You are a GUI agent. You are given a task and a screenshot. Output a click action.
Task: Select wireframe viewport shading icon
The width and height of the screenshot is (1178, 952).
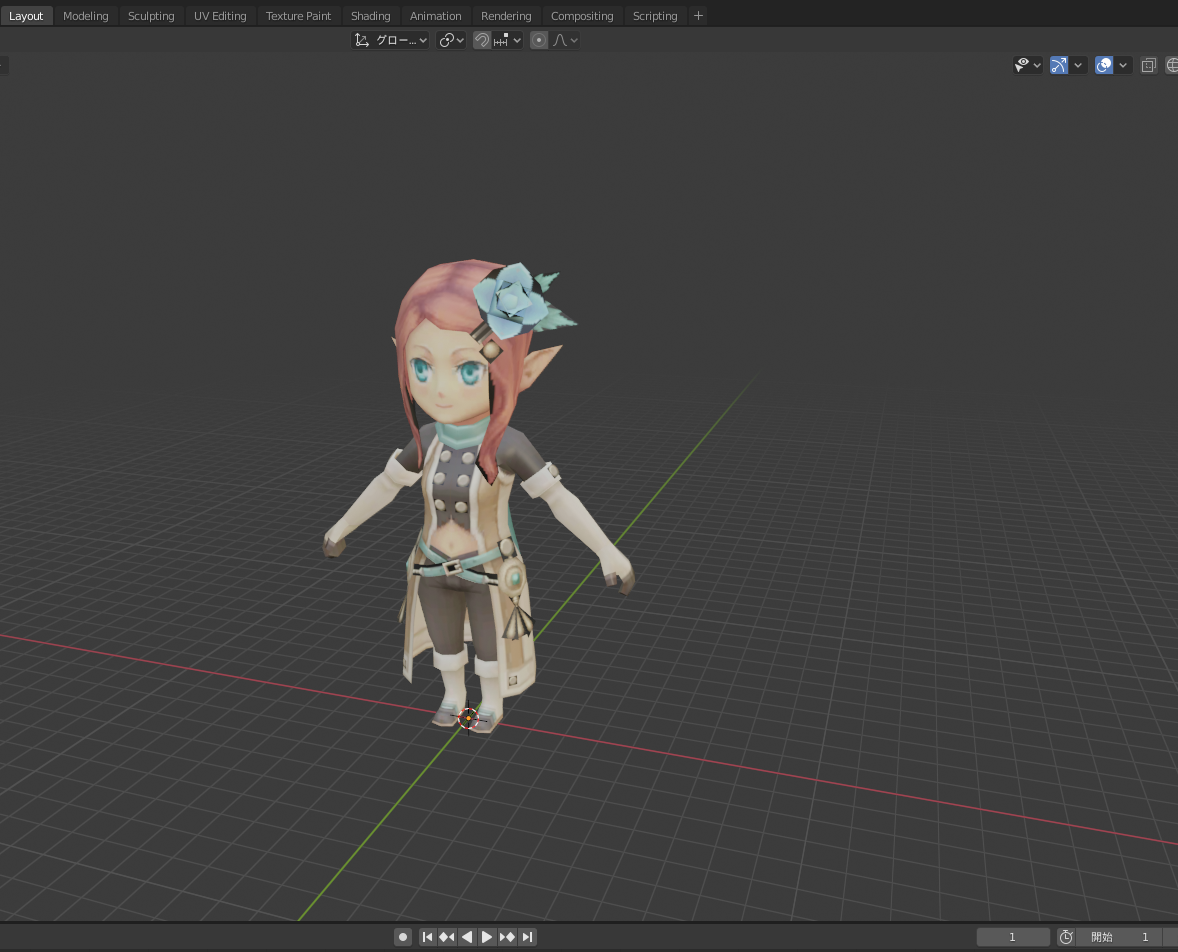click(x=1171, y=65)
